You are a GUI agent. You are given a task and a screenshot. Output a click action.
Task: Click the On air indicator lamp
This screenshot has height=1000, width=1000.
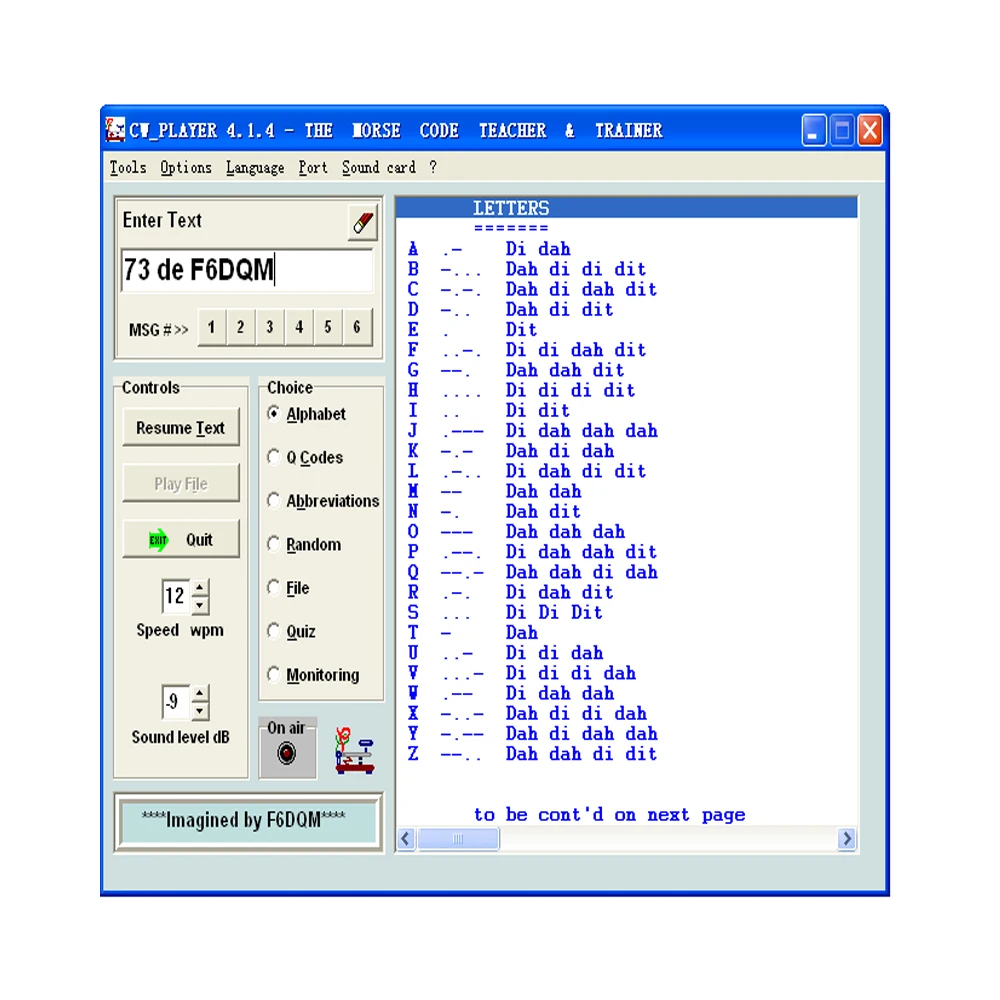pyautogui.click(x=286, y=752)
